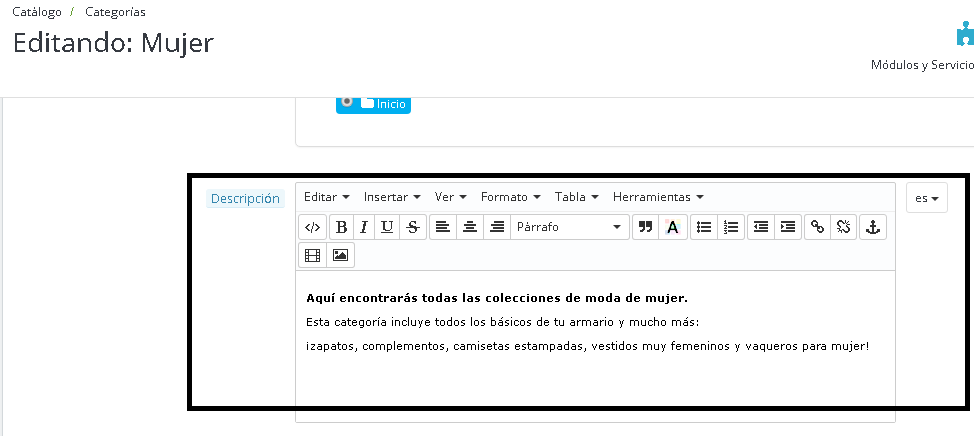Toggle underline formatting
This screenshot has width=974, height=436.
point(387,227)
